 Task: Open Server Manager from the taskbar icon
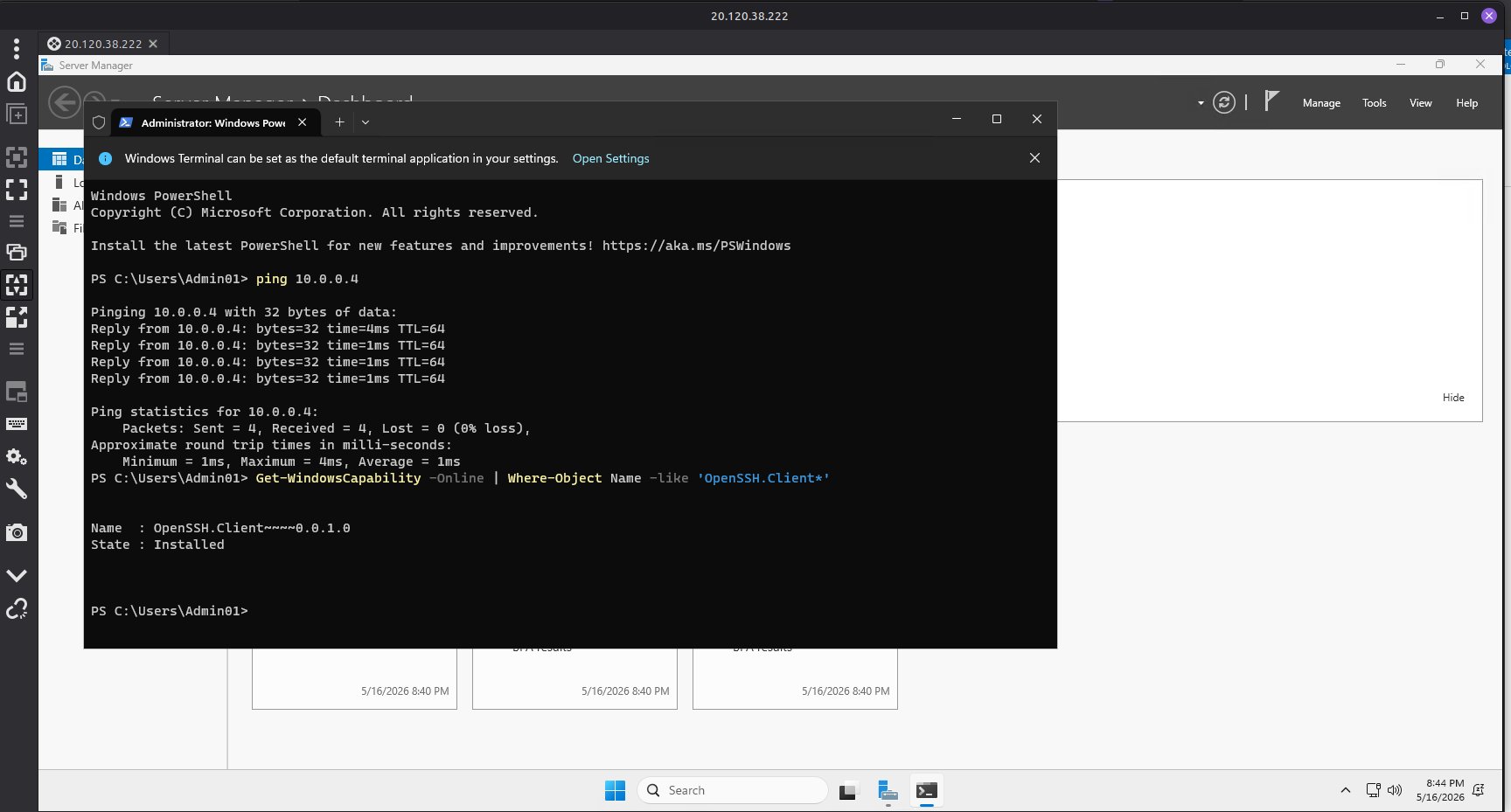(888, 791)
